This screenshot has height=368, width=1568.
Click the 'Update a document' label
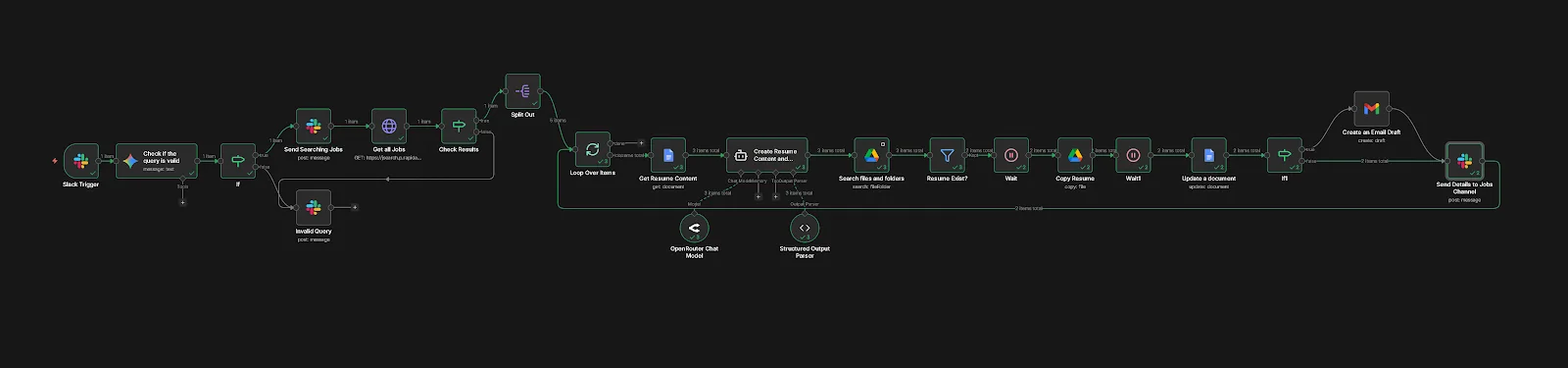click(1208, 179)
